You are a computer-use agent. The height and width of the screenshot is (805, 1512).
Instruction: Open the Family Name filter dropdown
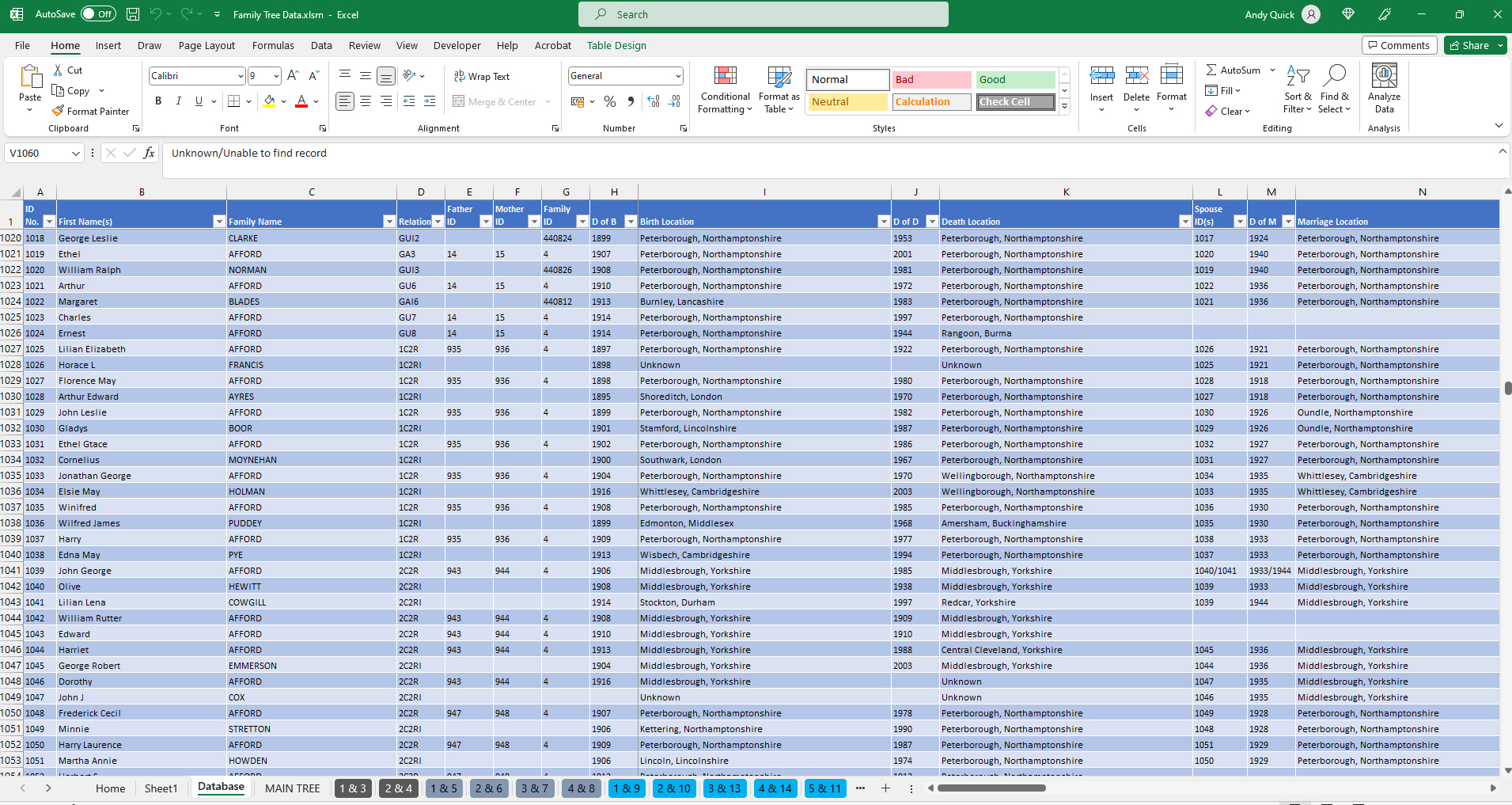pos(388,222)
